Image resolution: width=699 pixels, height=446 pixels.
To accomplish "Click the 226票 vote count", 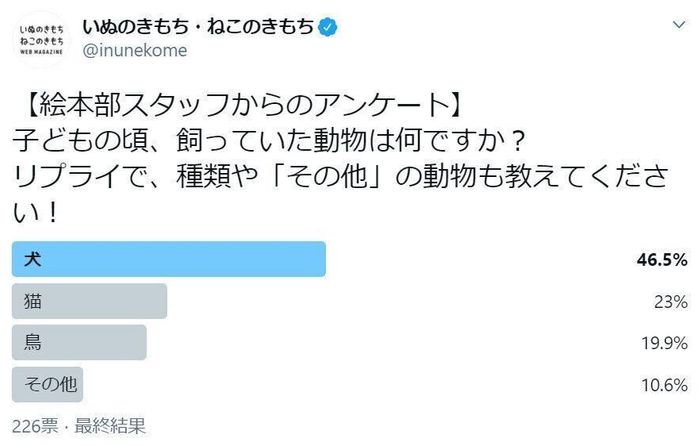I will (34, 424).
